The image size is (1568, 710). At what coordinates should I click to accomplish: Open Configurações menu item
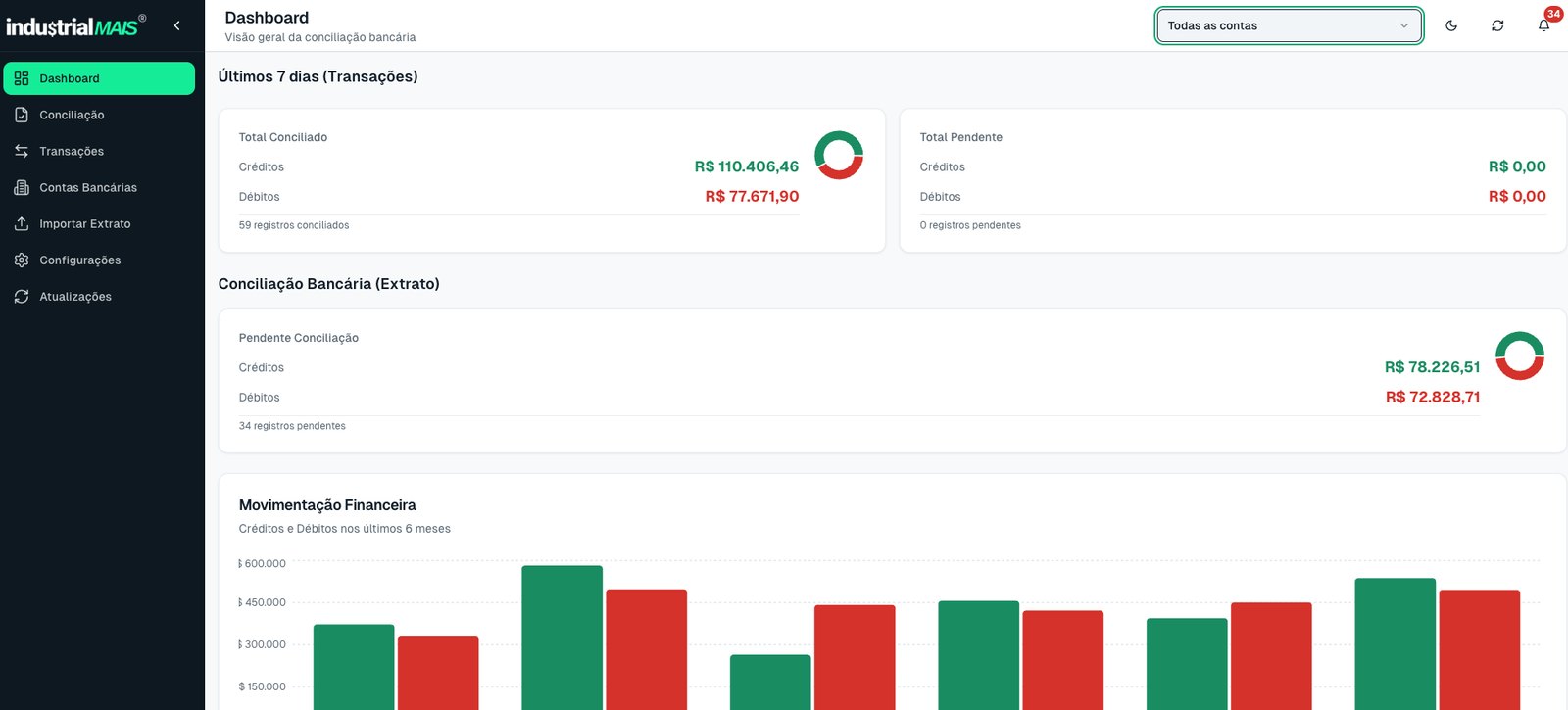[x=99, y=260]
